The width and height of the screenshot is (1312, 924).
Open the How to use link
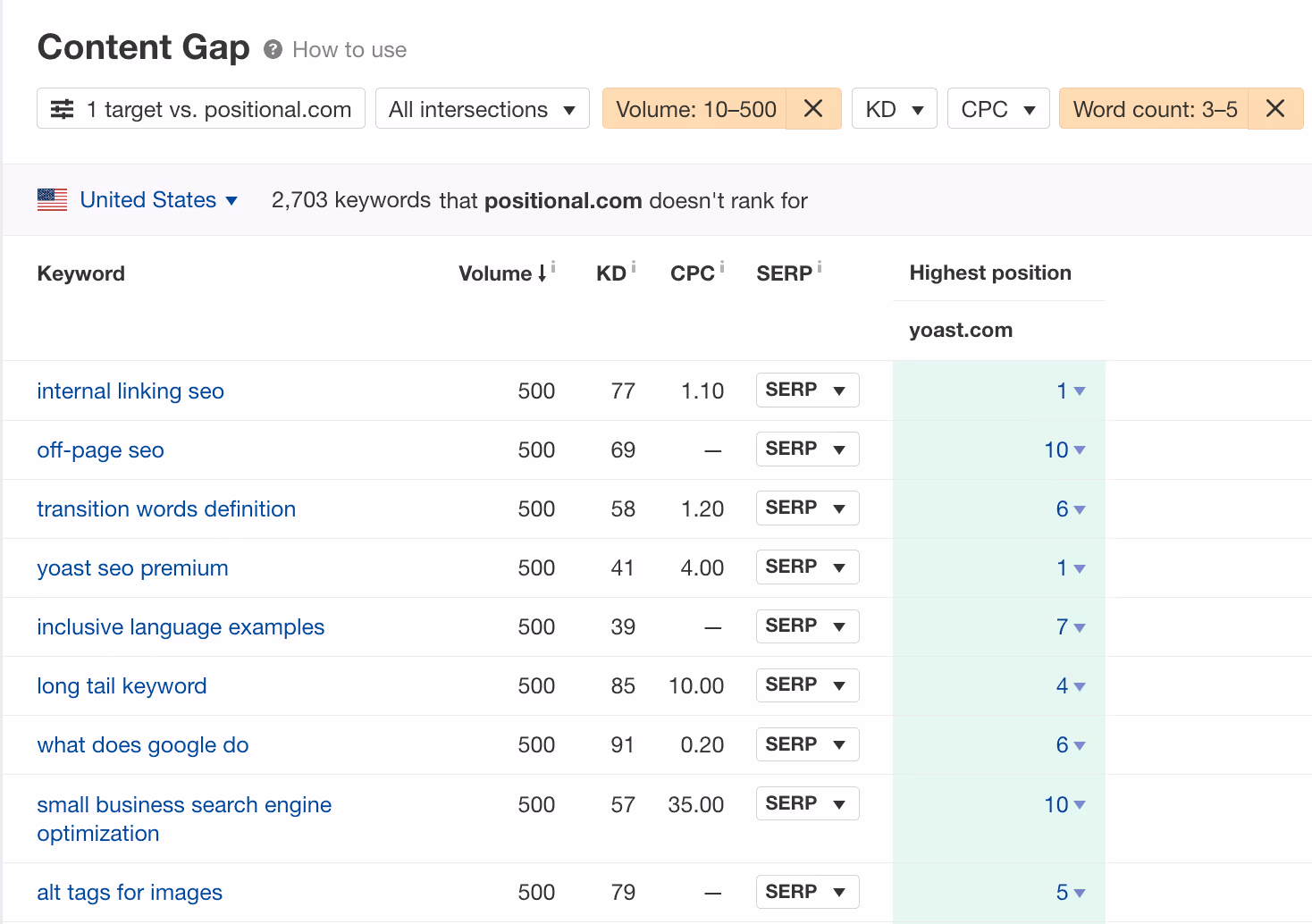(x=349, y=50)
